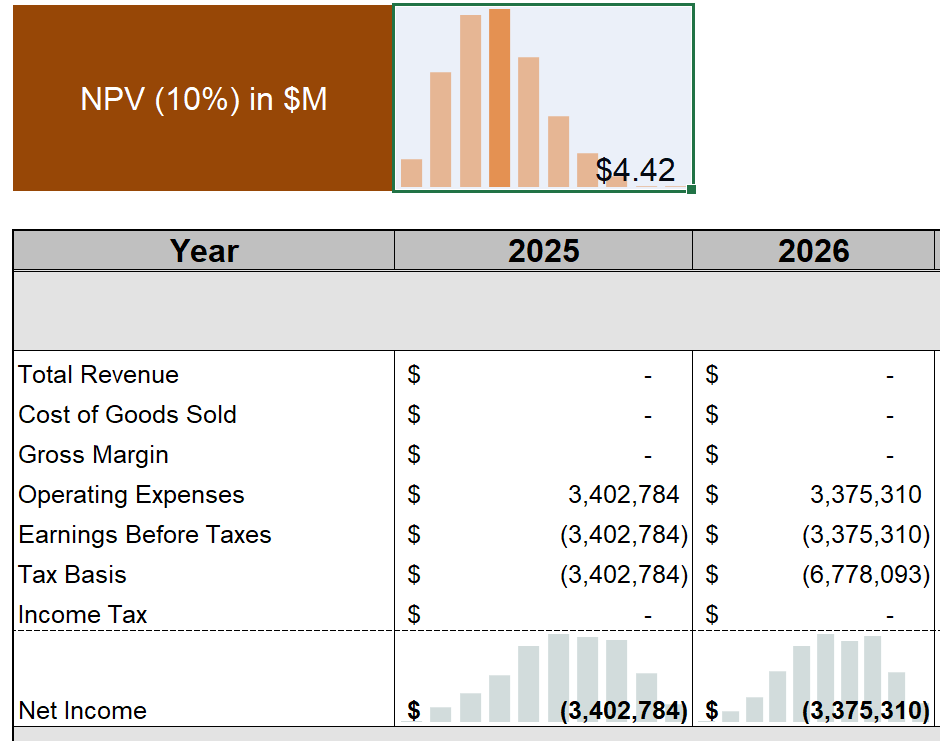Click the Gross Margin row label
The width and height of the screenshot is (940, 741).
click(93, 455)
